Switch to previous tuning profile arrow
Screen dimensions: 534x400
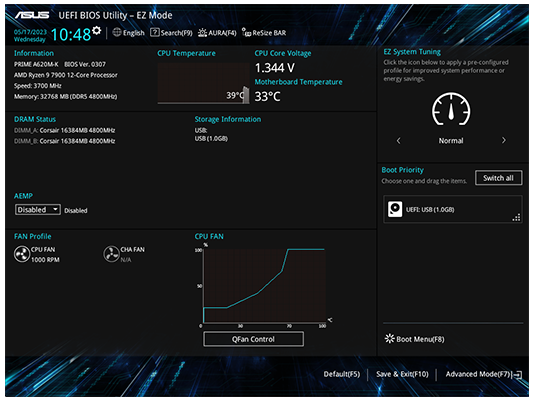point(398,141)
